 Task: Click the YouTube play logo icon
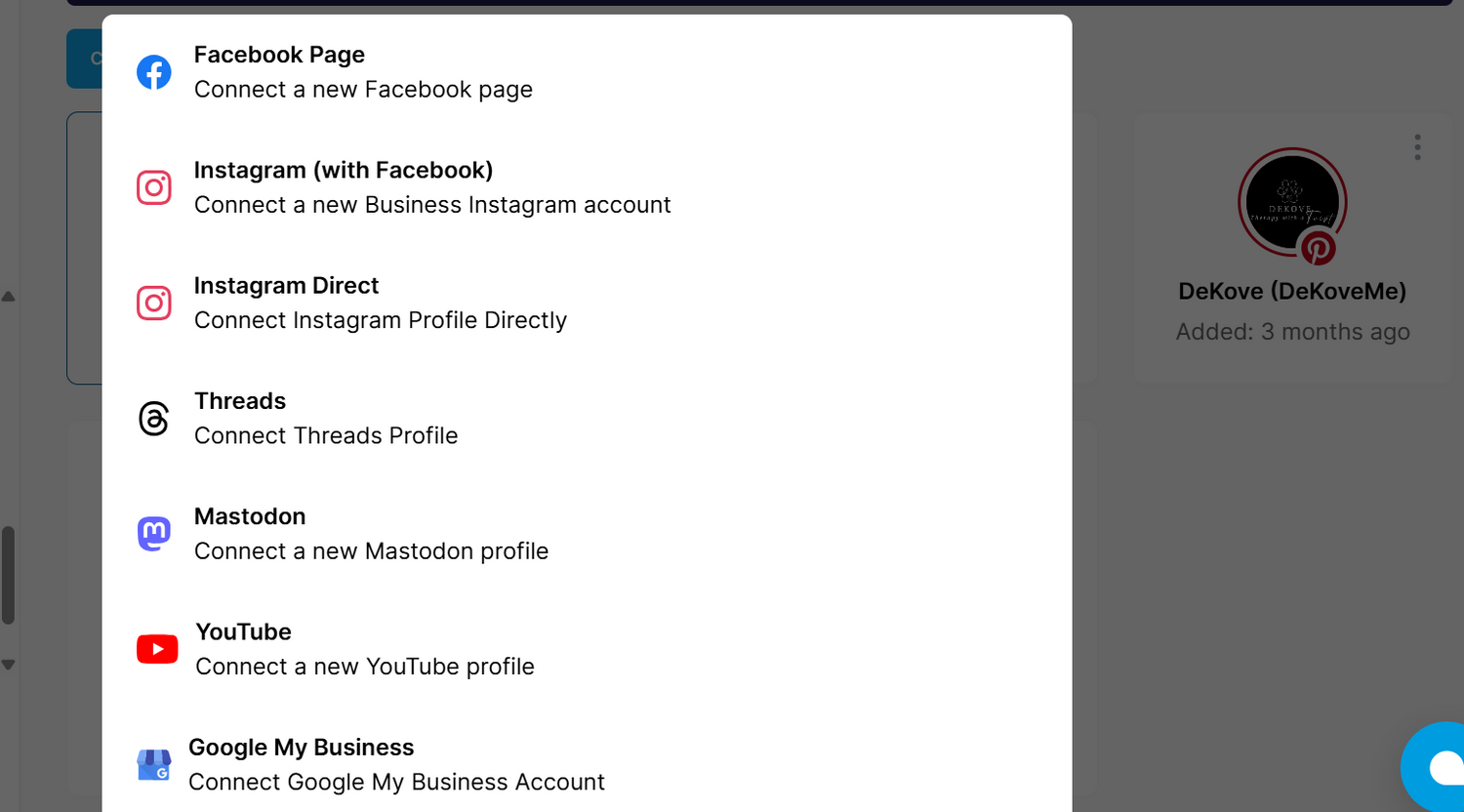click(157, 649)
